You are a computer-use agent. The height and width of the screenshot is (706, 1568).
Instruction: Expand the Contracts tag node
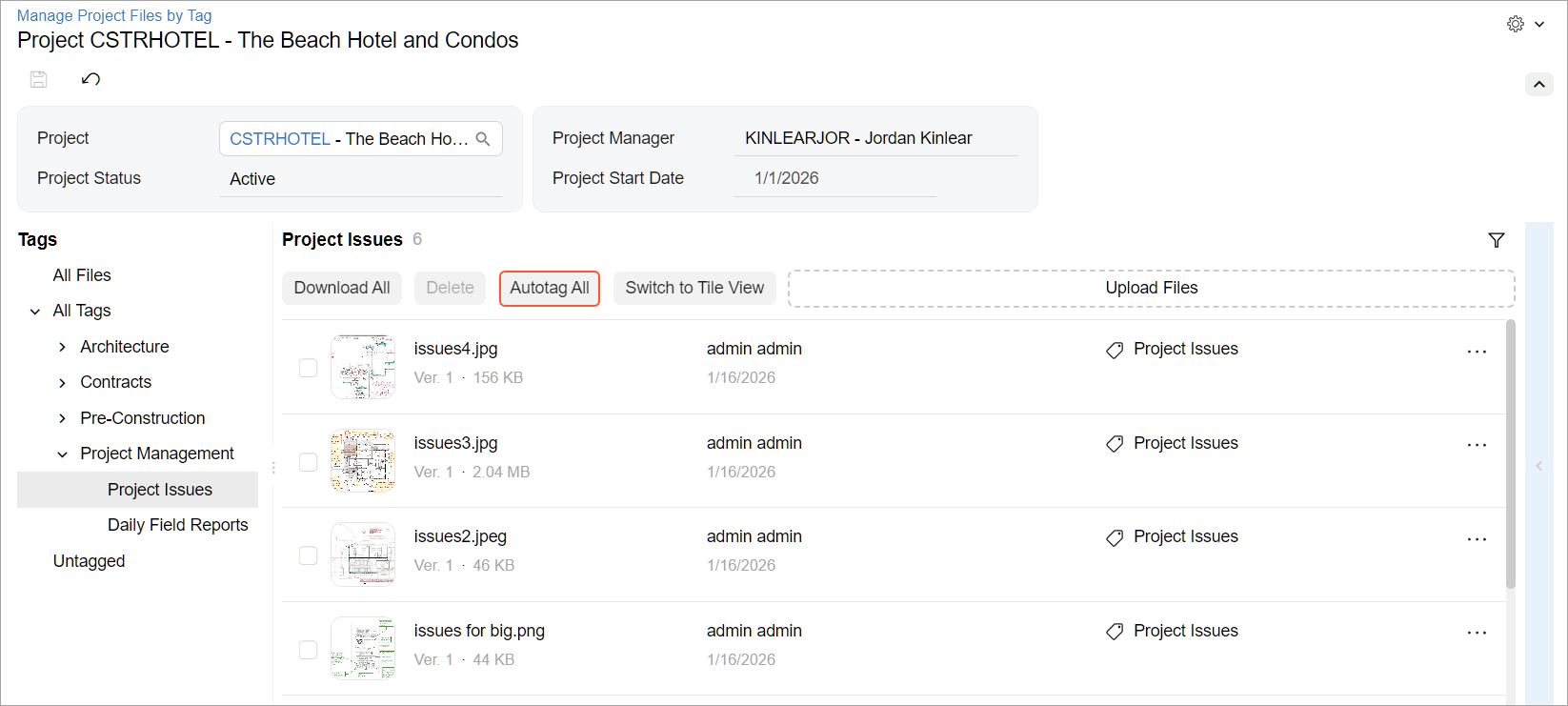[x=63, y=383]
